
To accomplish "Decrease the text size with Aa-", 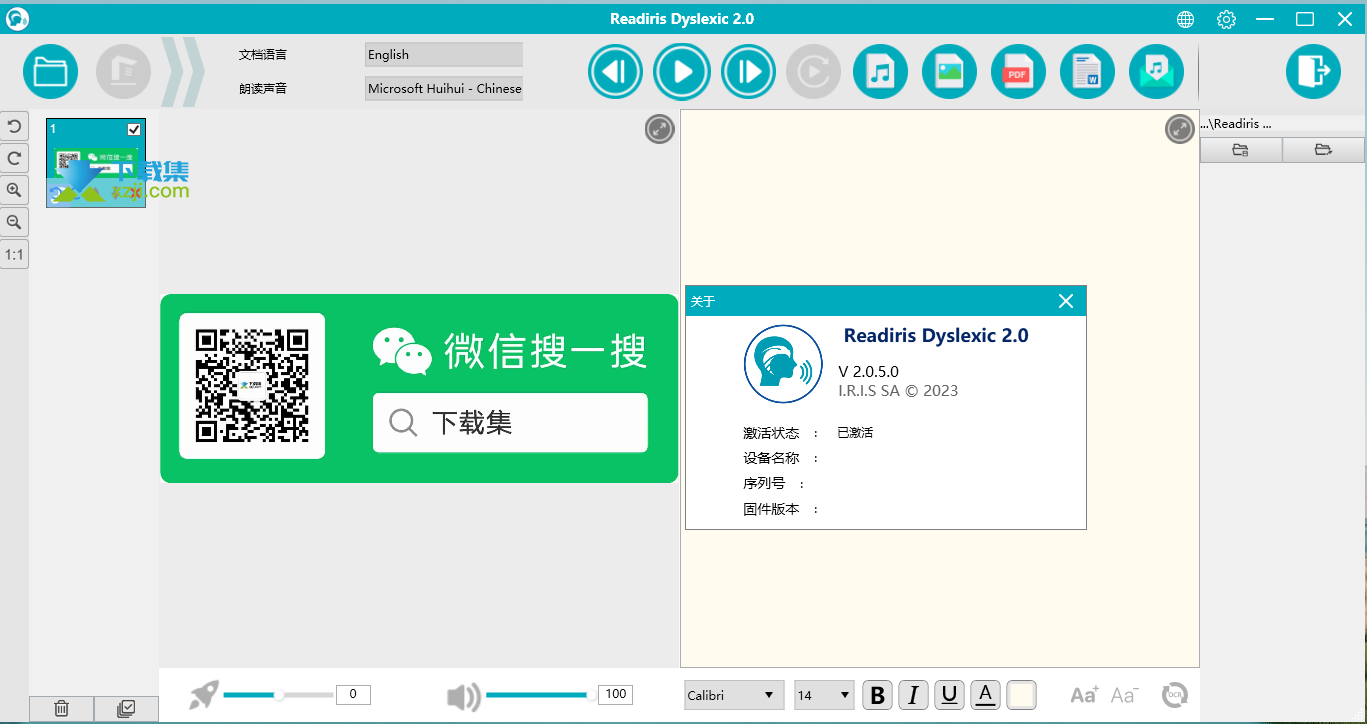I will click(1124, 695).
